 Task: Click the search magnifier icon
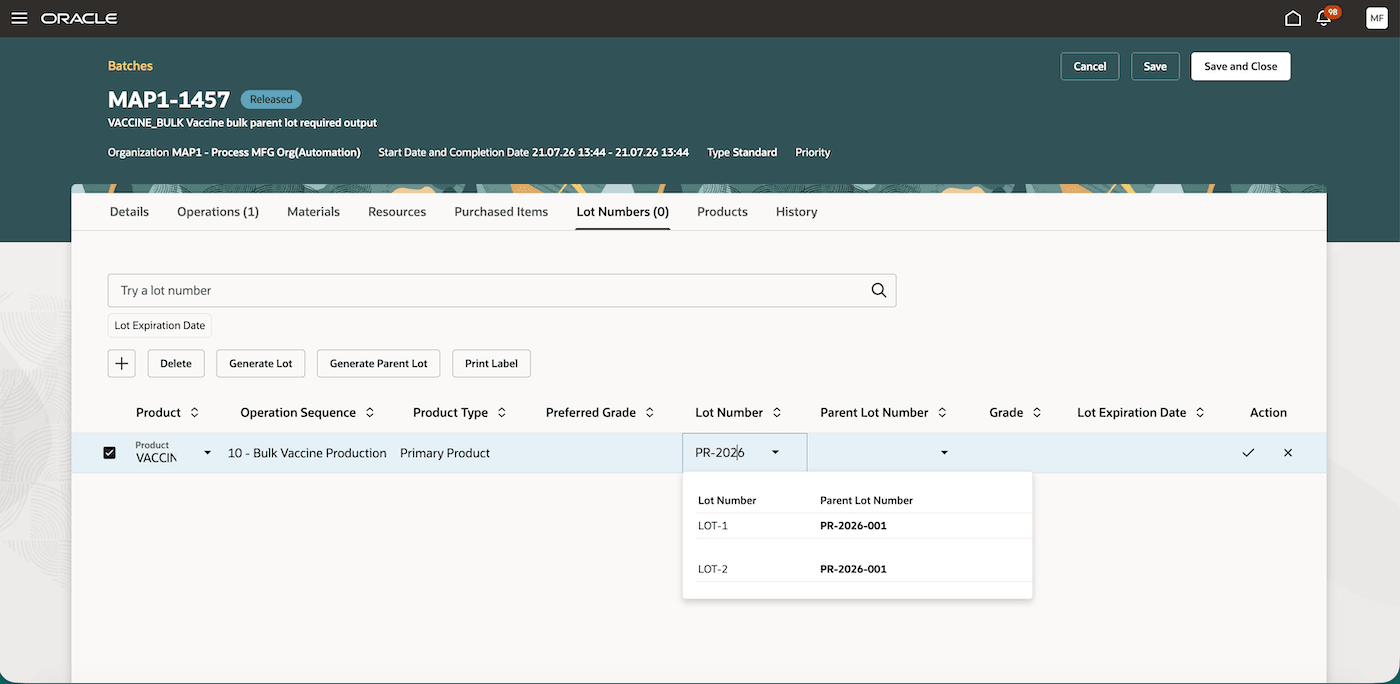[x=879, y=290]
